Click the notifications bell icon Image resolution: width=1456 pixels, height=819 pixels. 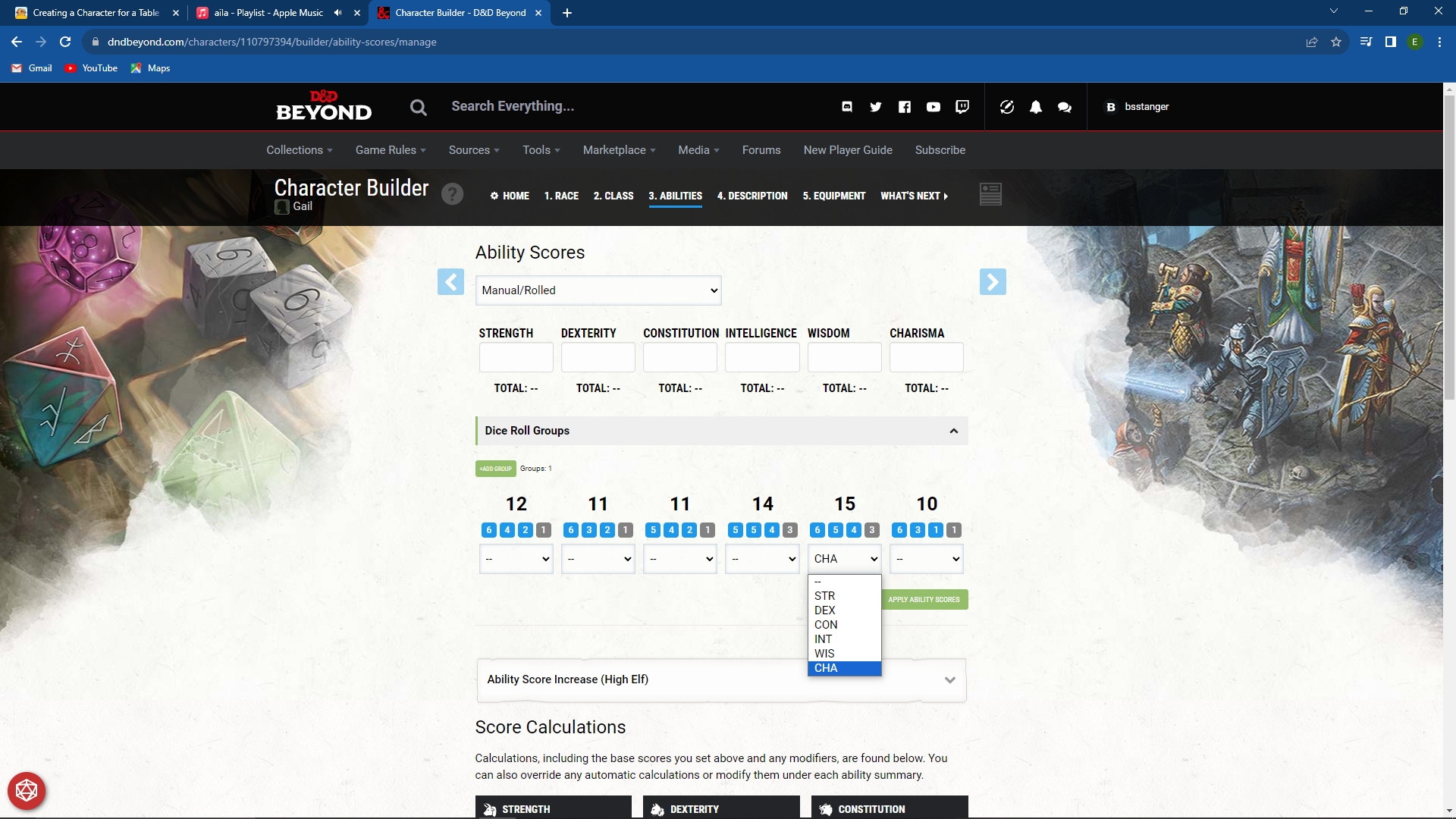click(x=1036, y=107)
